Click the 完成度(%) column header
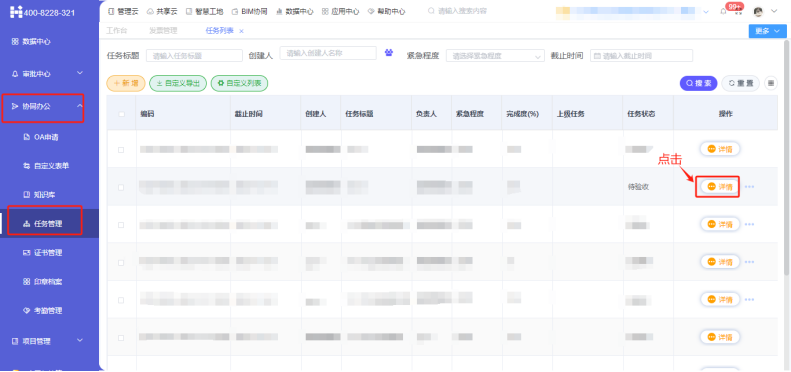Viewport: 791px width, 372px height. point(523,114)
